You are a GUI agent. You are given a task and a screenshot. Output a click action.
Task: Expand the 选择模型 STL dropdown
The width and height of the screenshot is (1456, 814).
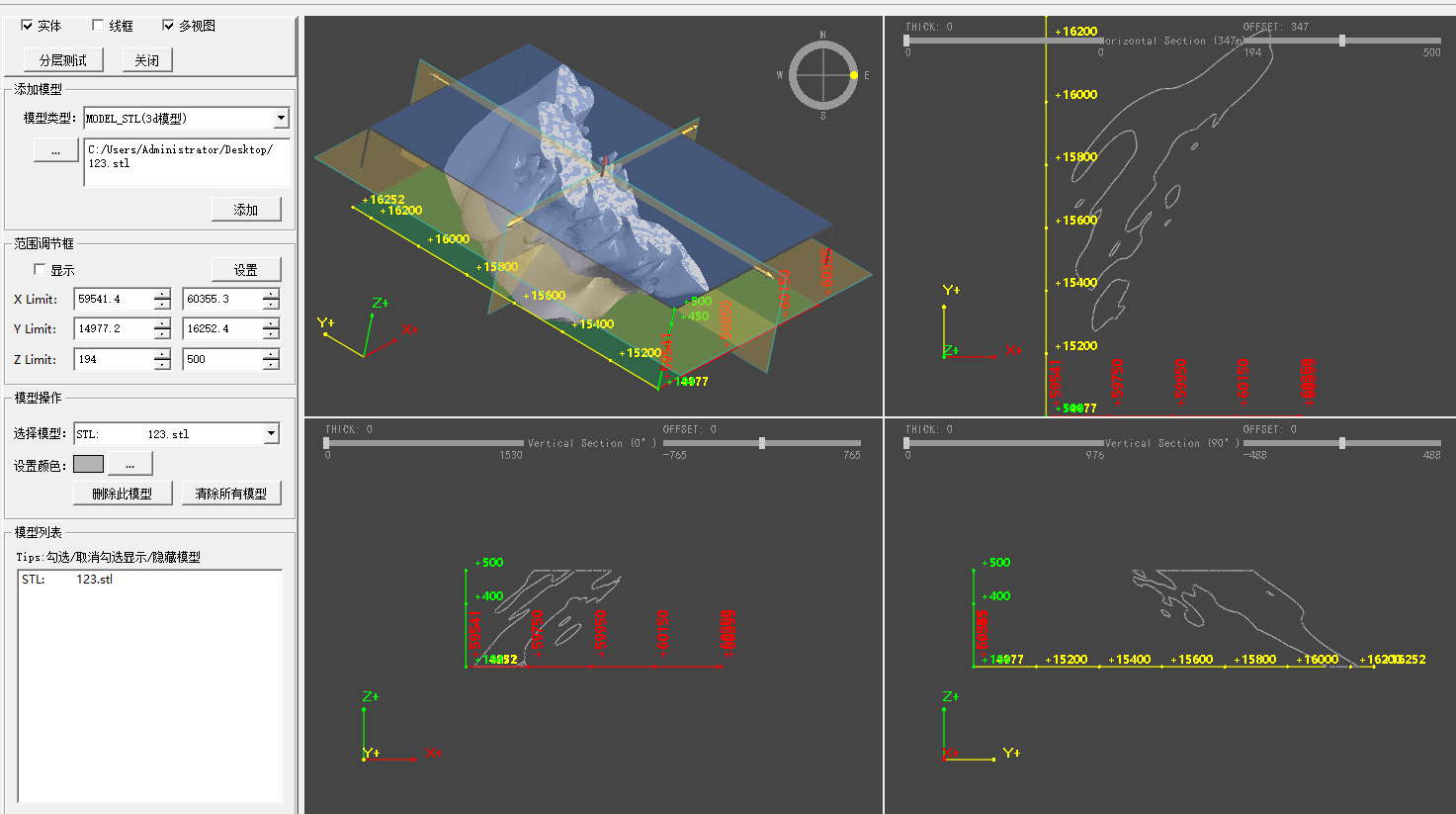(x=271, y=434)
